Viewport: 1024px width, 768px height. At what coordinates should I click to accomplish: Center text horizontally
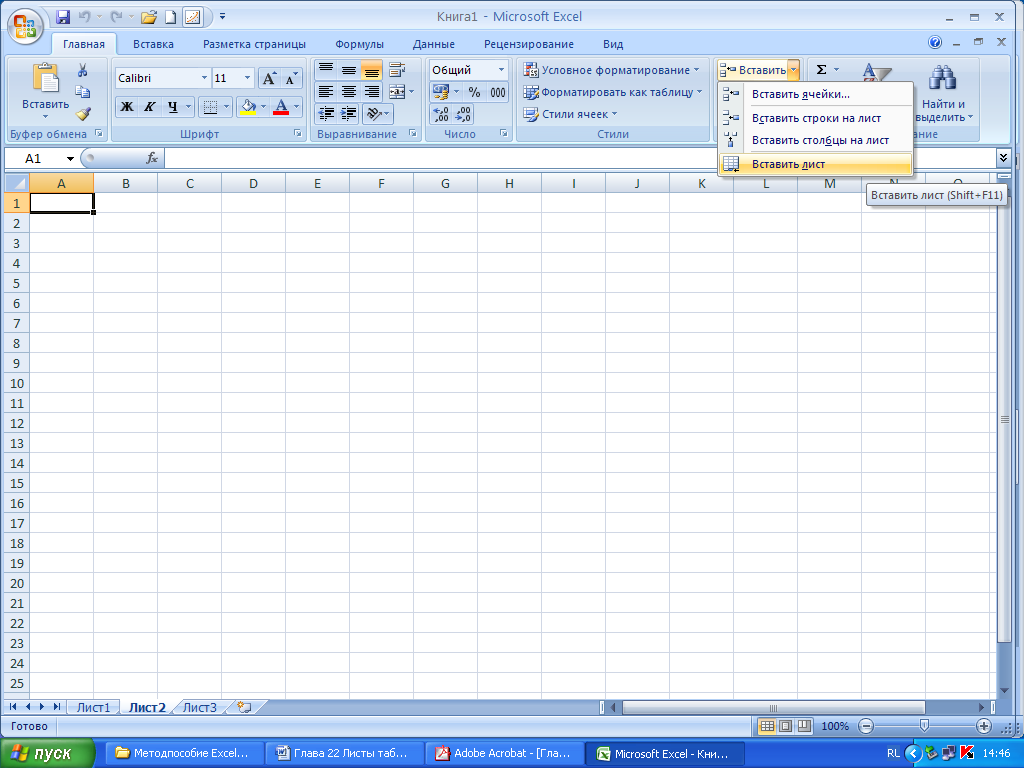pos(349,91)
